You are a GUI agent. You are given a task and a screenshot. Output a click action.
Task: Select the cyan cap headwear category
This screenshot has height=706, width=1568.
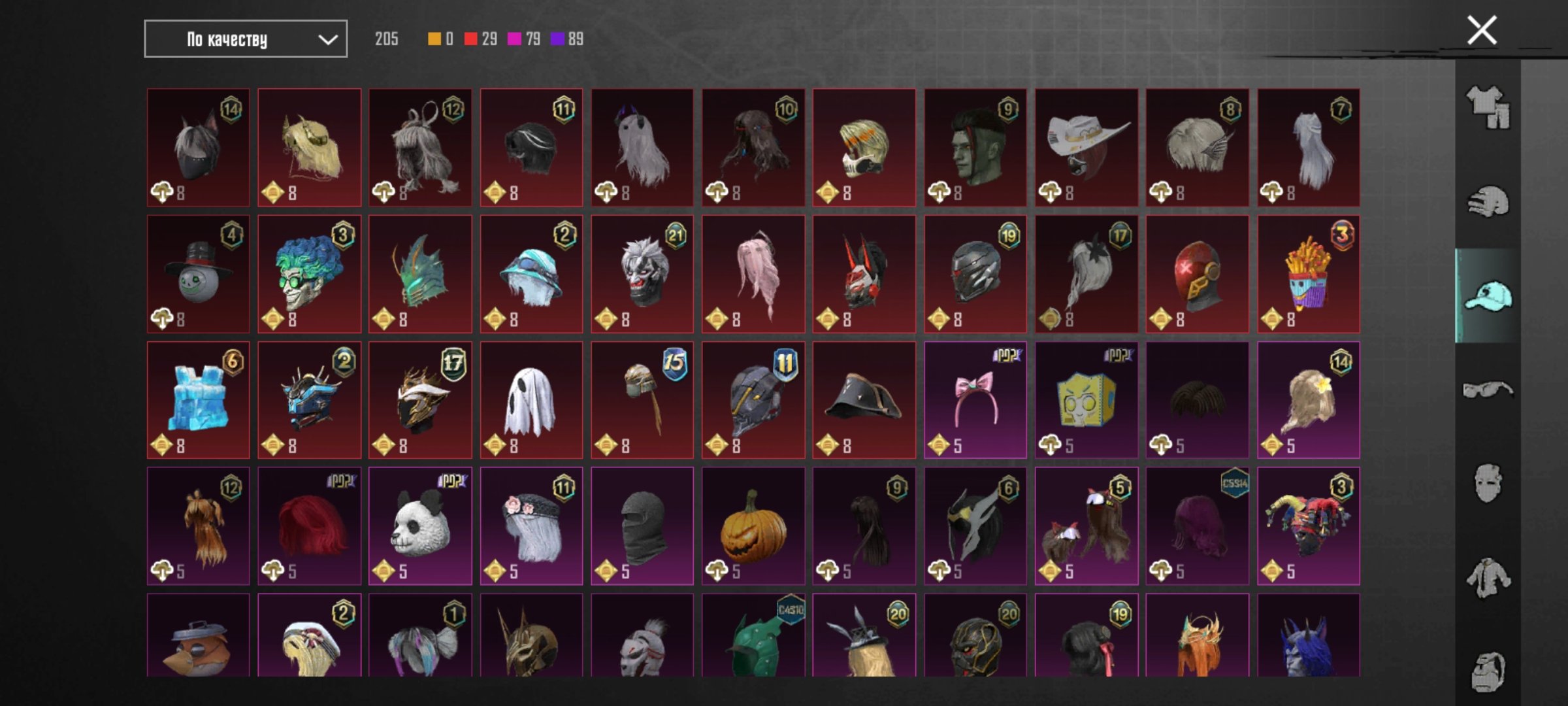click(1488, 296)
